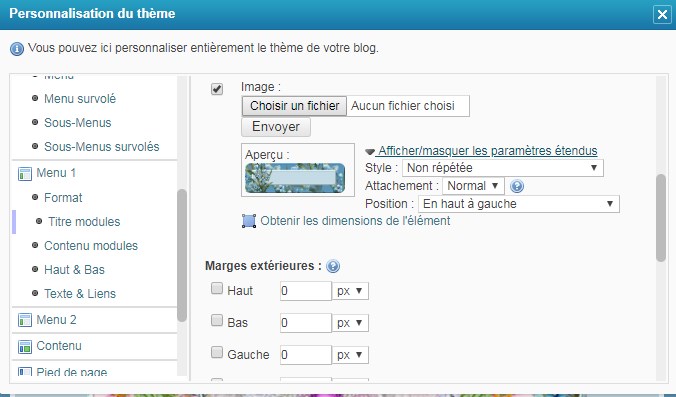The image size is (676, 397).
Task: Click the Bas margin value field
Action: coord(306,323)
